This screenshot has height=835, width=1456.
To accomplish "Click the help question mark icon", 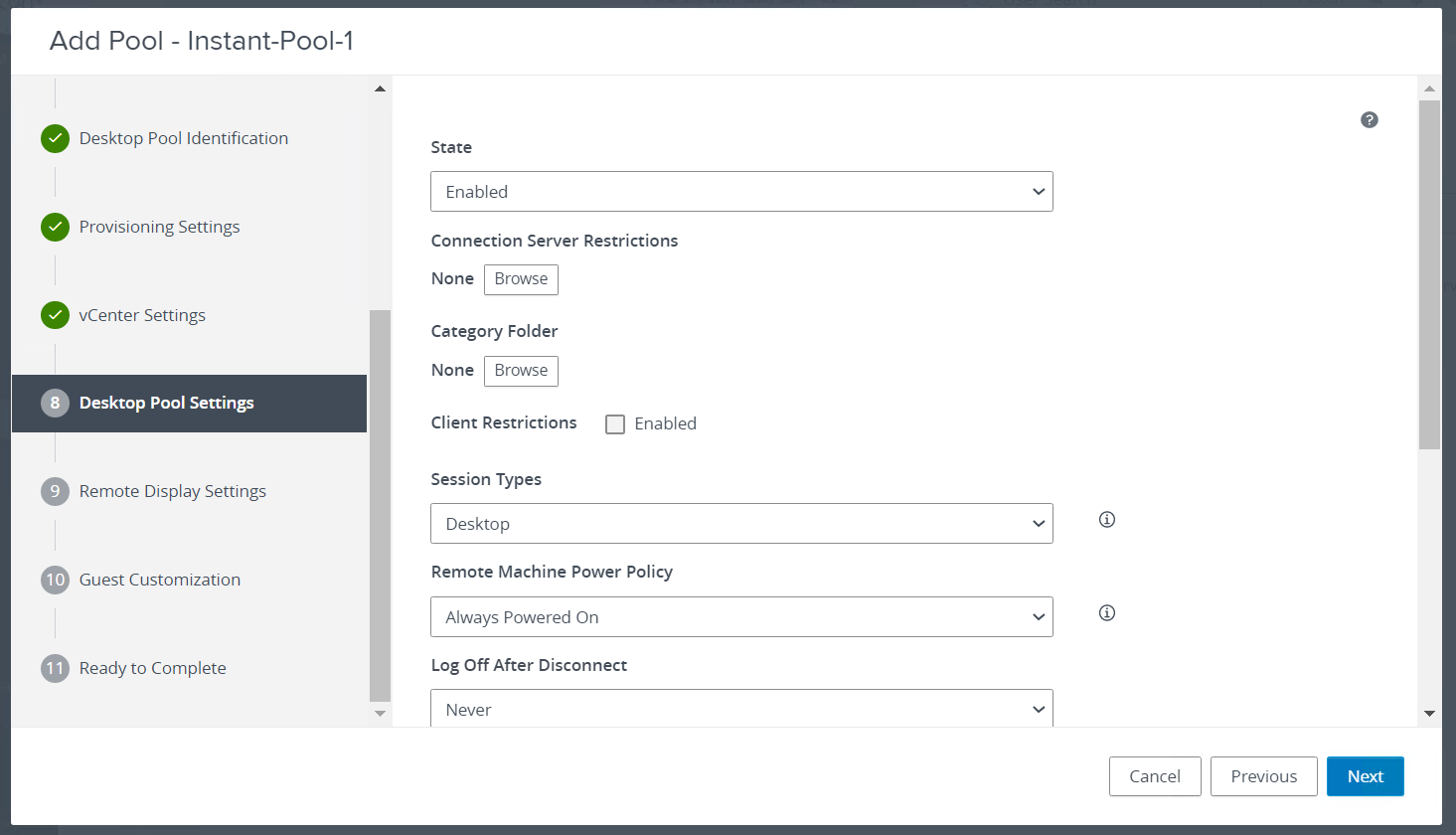I will click(x=1370, y=120).
